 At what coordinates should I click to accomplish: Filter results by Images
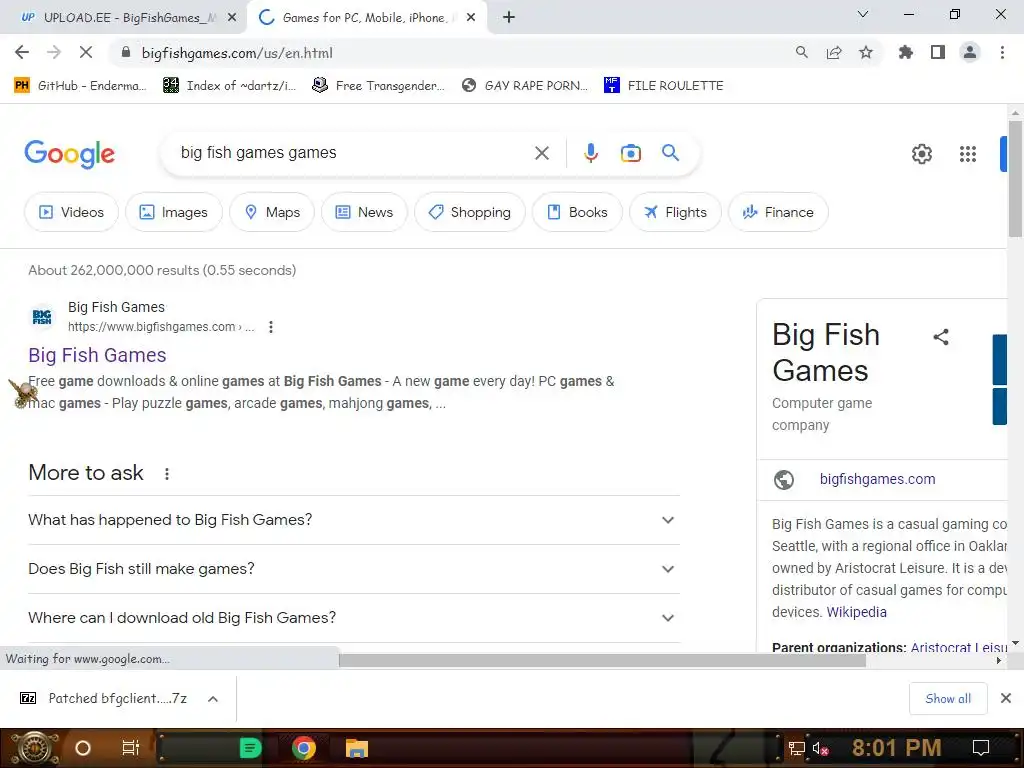click(174, 212)
